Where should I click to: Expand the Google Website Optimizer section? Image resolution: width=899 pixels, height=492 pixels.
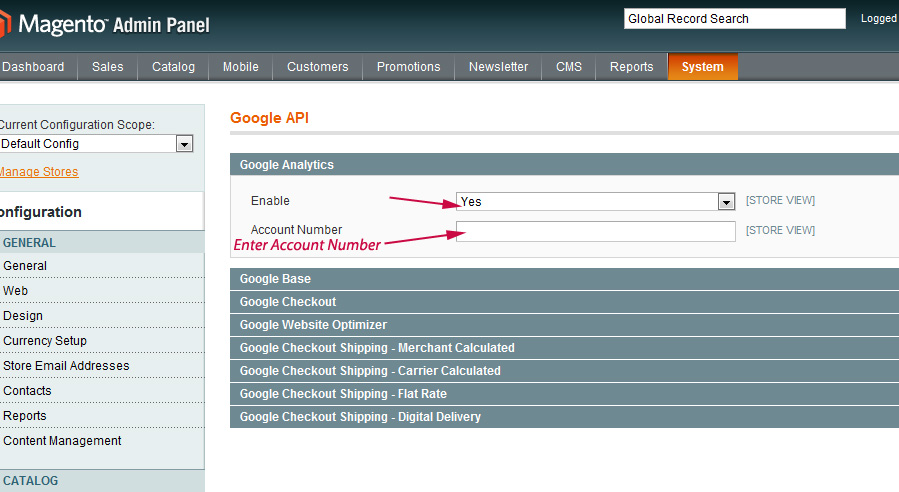pos(564,325)
